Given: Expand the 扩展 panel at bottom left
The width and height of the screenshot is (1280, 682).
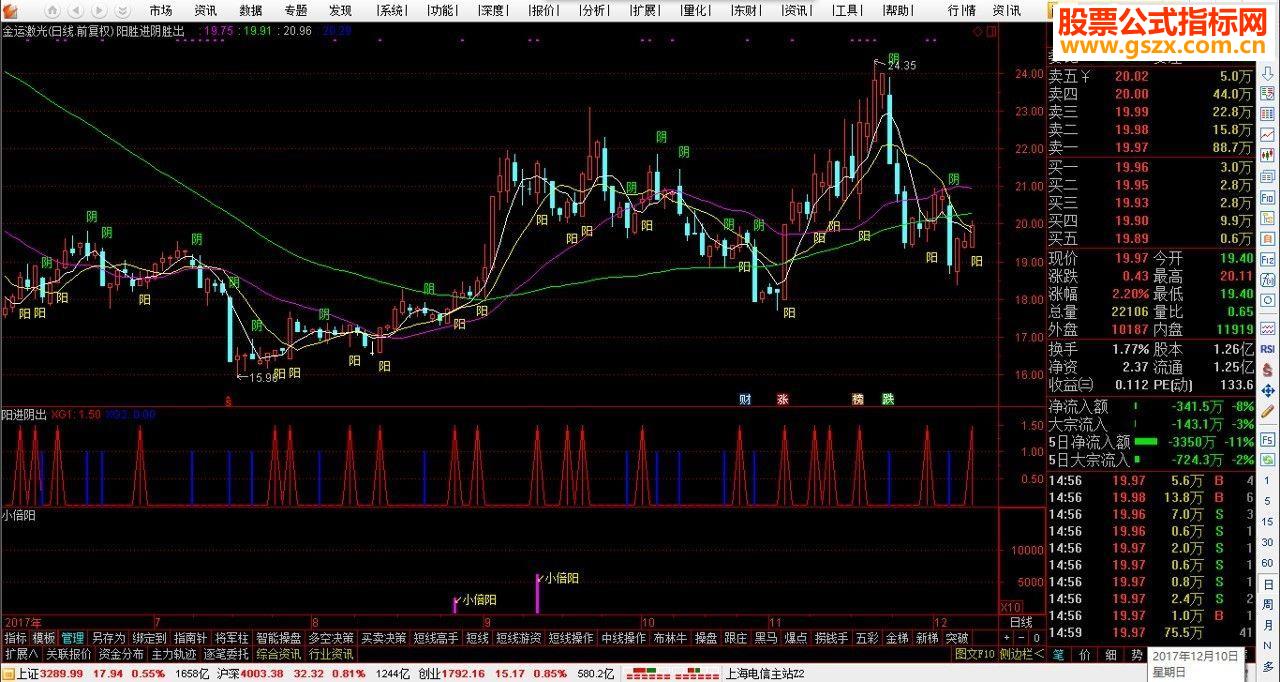Looking at the screenshot, I should 20,654.
